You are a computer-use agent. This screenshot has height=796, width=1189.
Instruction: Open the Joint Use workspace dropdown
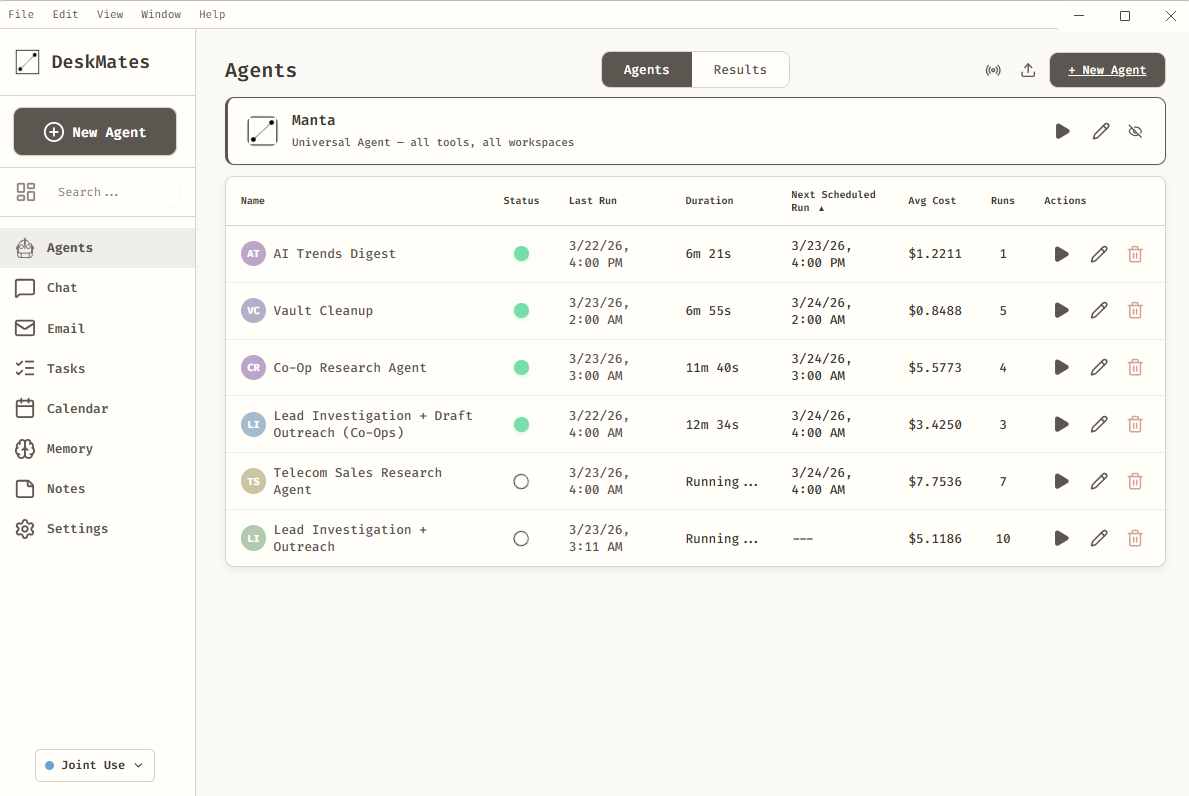click(95, 765)
